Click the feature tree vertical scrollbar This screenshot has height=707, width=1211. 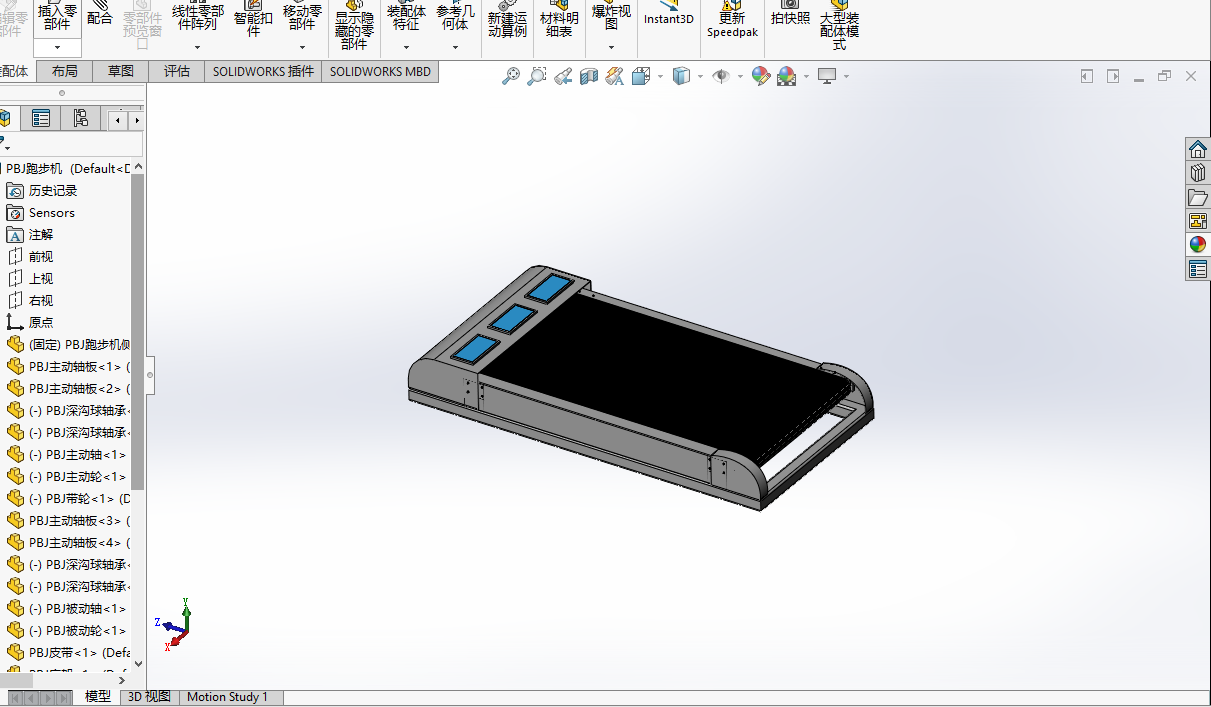pyautogui.click(x=138, y=330)
